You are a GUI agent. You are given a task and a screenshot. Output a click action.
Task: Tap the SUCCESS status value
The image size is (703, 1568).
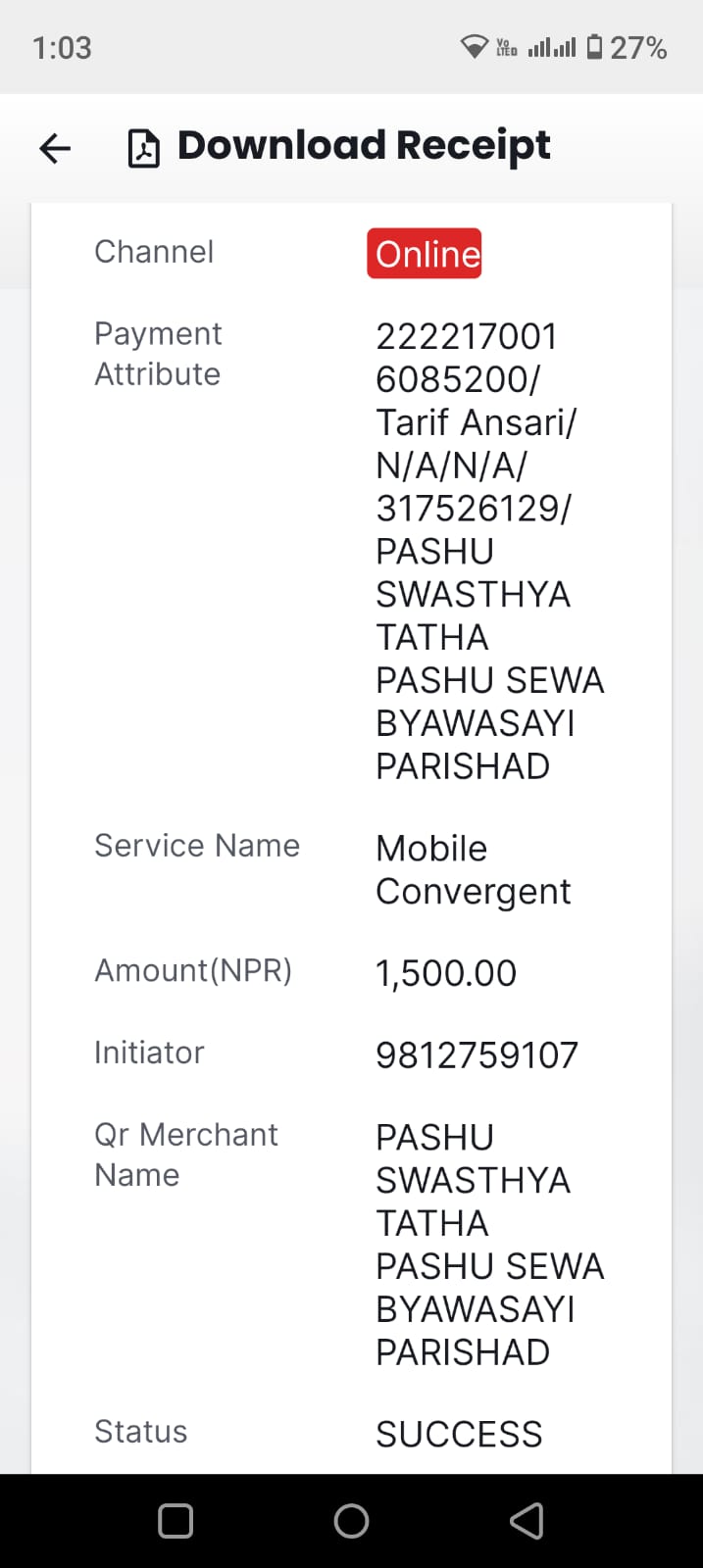[459, 1435]
